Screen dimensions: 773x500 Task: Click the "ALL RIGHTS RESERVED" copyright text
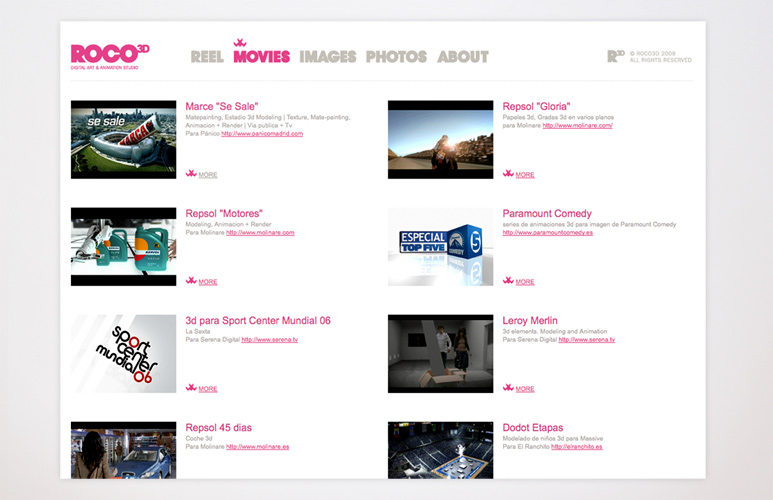(661, 60)
